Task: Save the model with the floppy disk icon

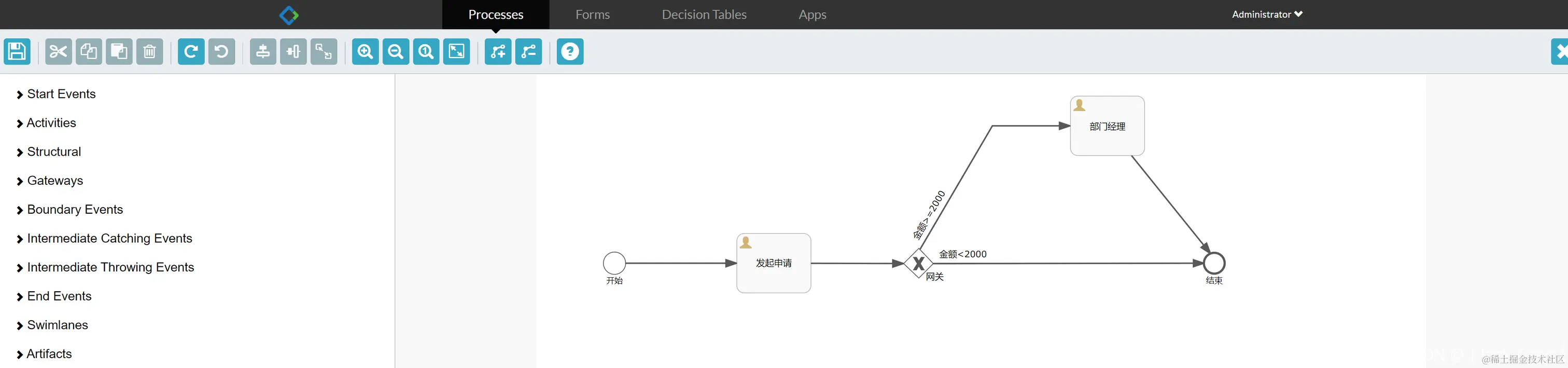Action: pyautogui.click(x=17, y=52)
